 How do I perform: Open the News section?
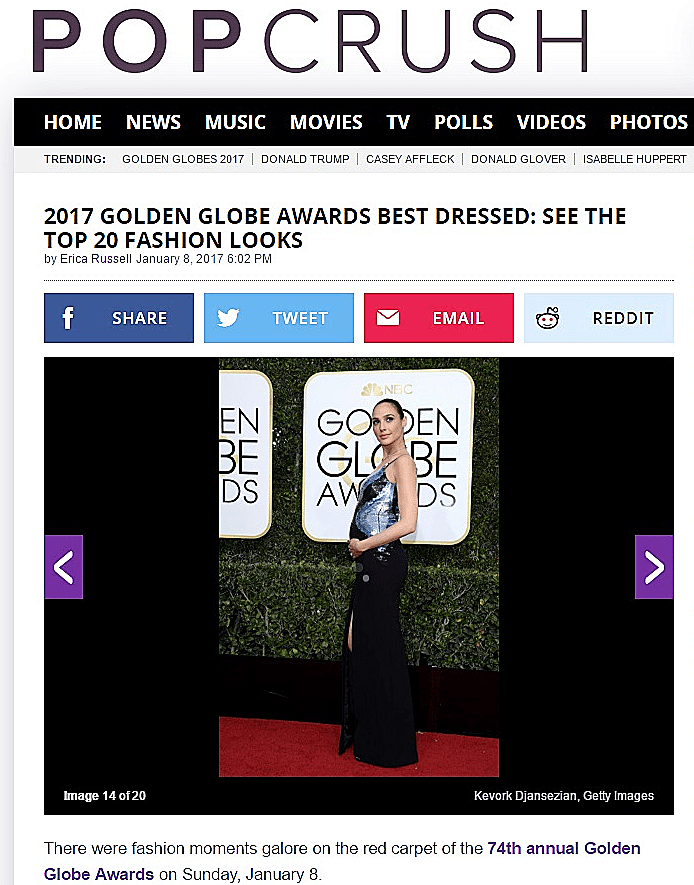click(153, 122)
